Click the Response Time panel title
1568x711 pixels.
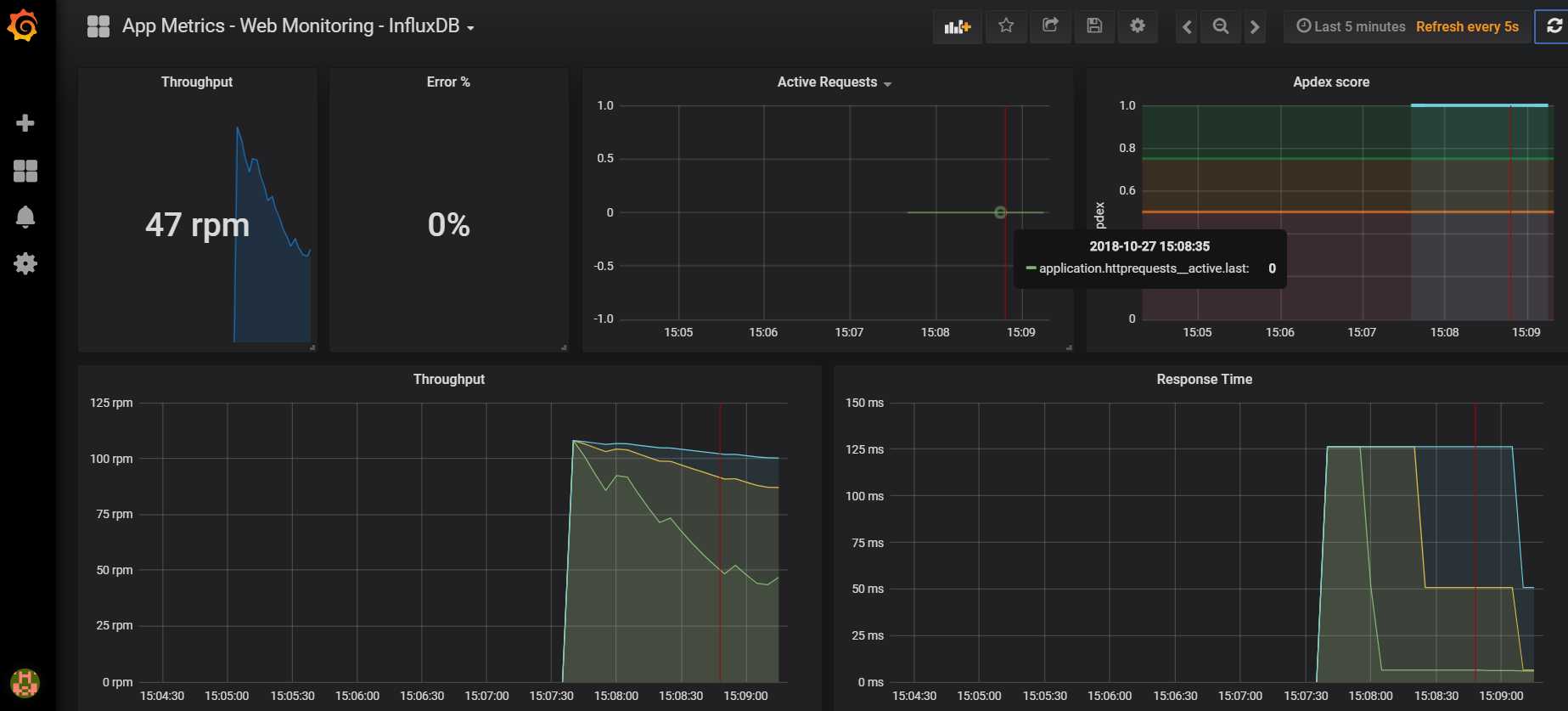click(x=1204, y=379)
